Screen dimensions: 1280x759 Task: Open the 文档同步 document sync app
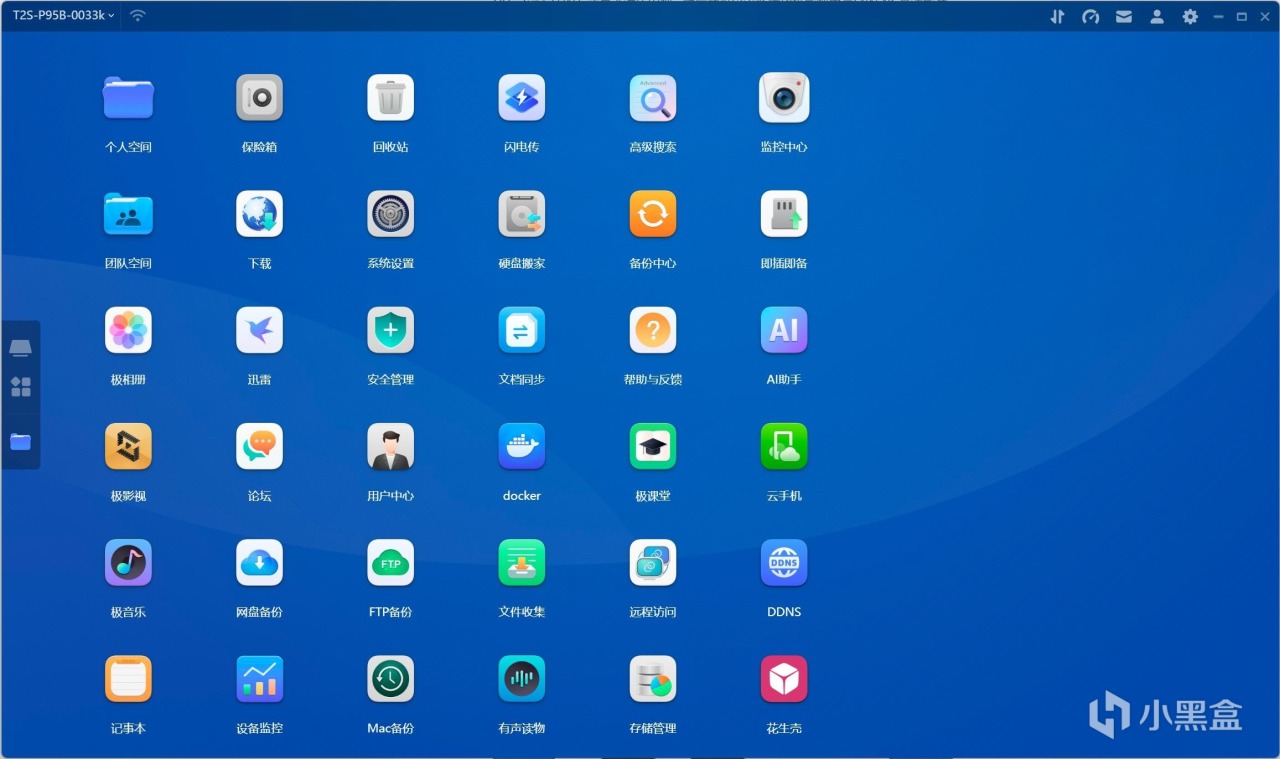[522, 330]
